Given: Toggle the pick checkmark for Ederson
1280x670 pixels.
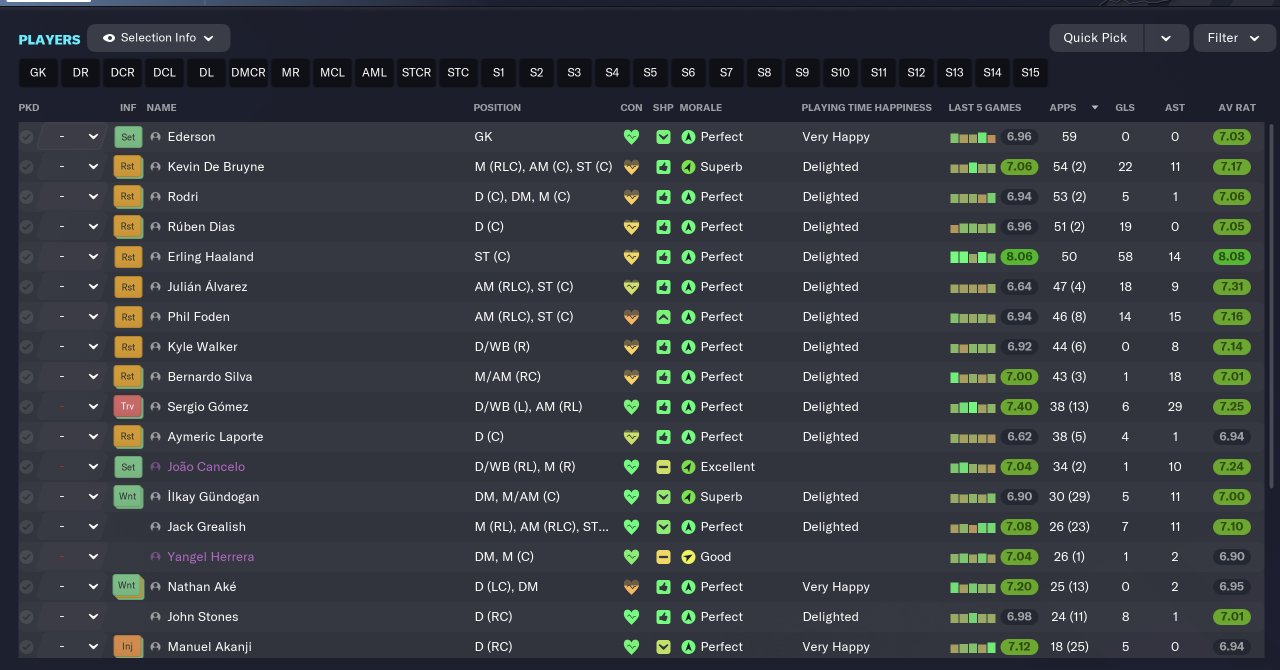Looking at the screenshot, I should coord(26,137).
